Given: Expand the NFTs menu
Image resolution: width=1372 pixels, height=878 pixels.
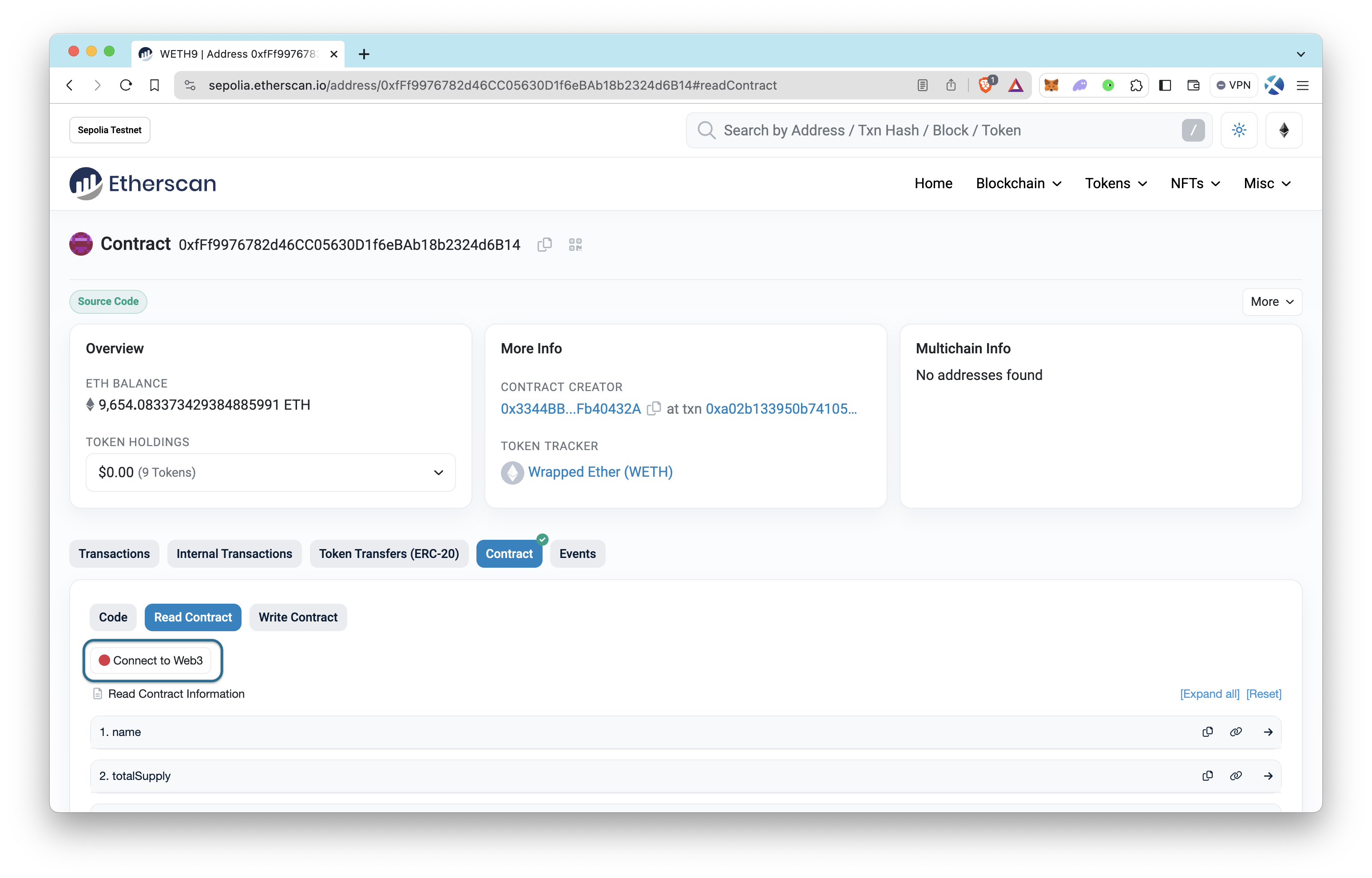Looking at the screenshot, I should click(1195, 183).
